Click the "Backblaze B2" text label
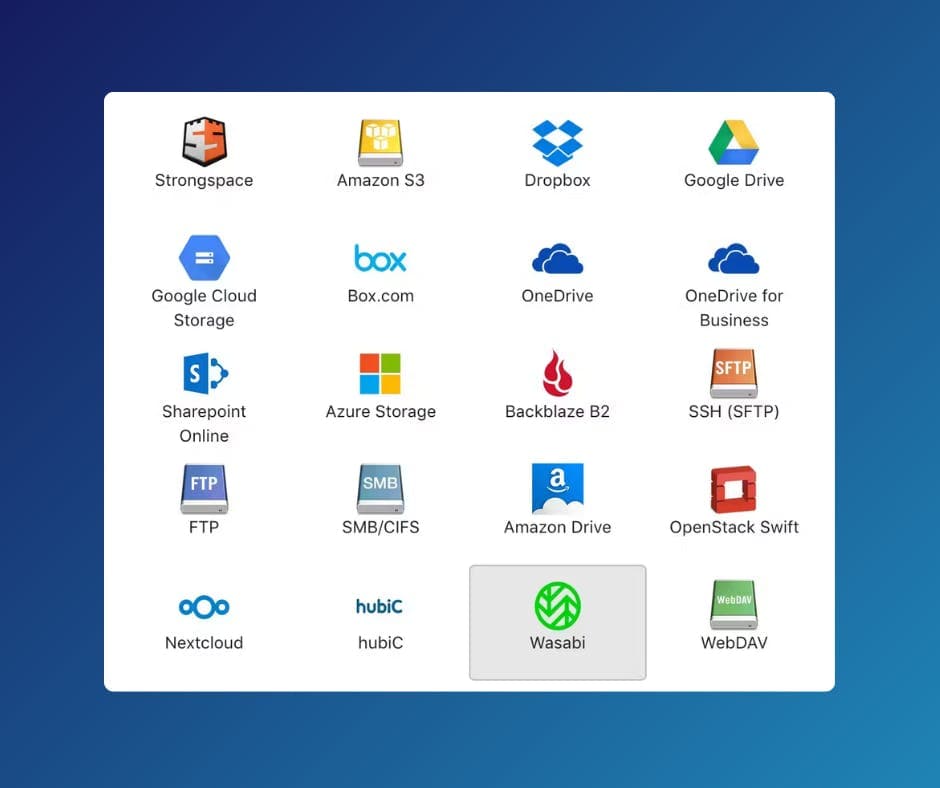The height and width of the screenshot is (788, 940). pos(558,412)
